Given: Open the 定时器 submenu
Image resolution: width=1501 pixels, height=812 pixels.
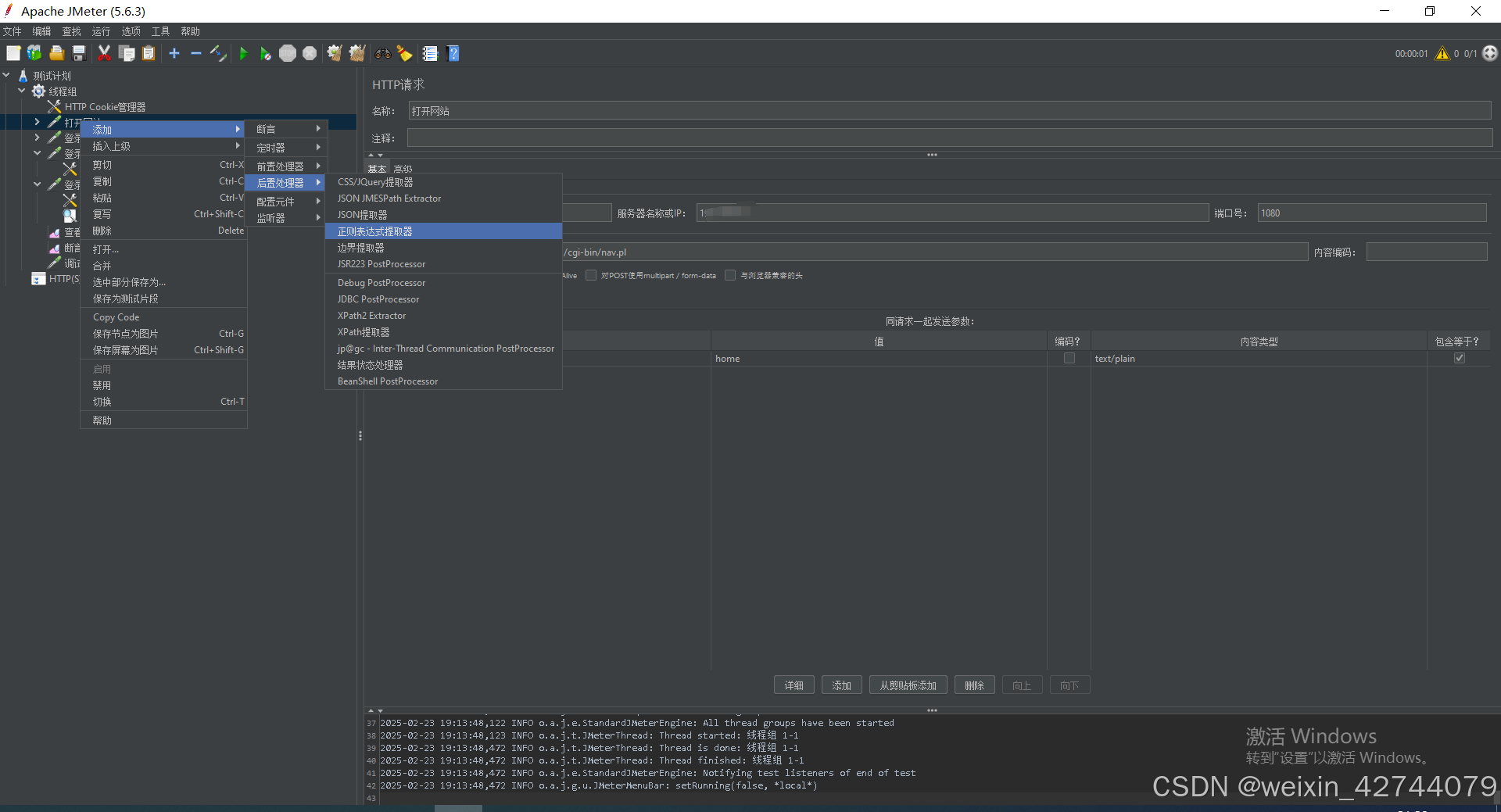Looking at the screenshot, I should [x=286, y=148].
